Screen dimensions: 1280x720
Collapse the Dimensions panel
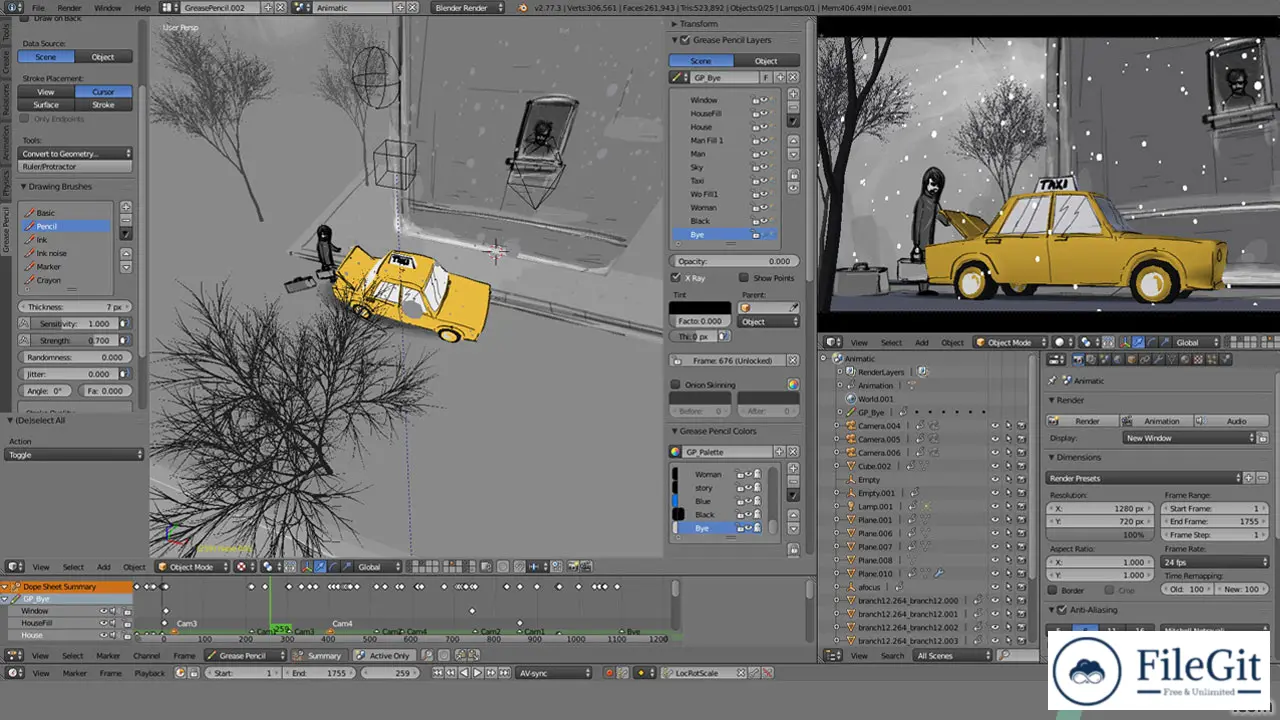point(1052,458)
